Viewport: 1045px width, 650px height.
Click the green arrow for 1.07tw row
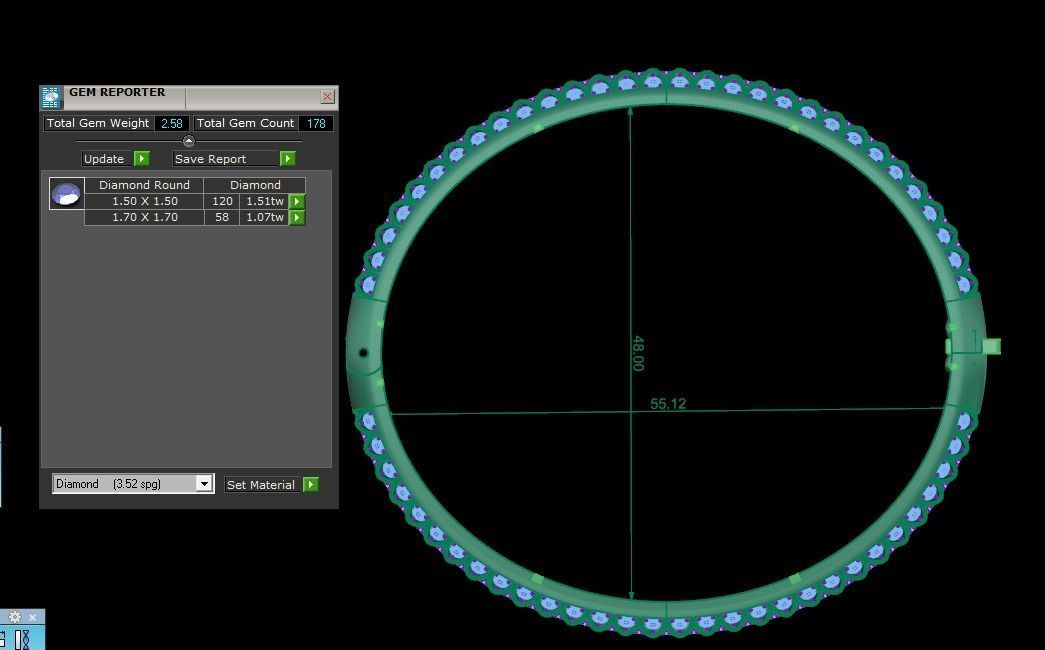click(297, 217)
